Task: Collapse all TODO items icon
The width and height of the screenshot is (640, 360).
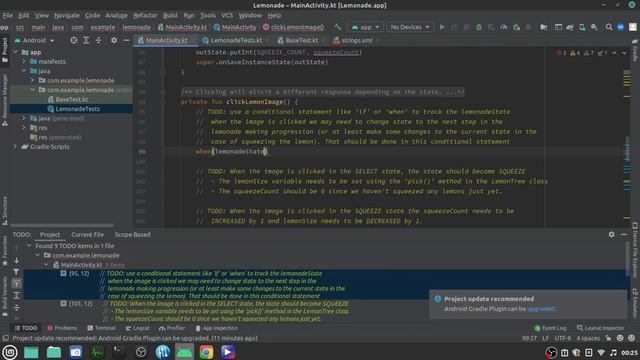Action: (x=16, y=307)
